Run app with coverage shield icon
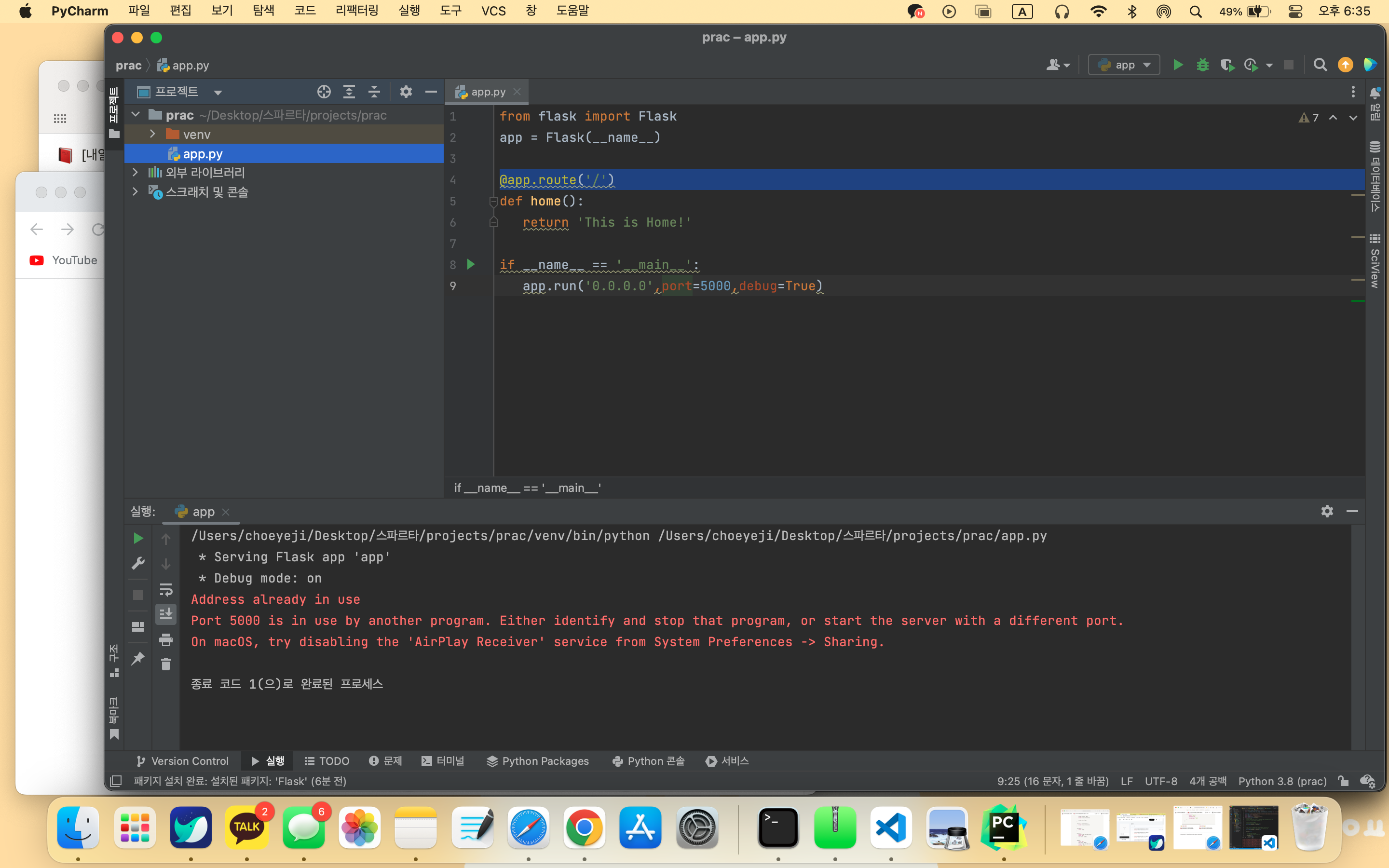The image size is (1389, 868). pos(1227,65)
